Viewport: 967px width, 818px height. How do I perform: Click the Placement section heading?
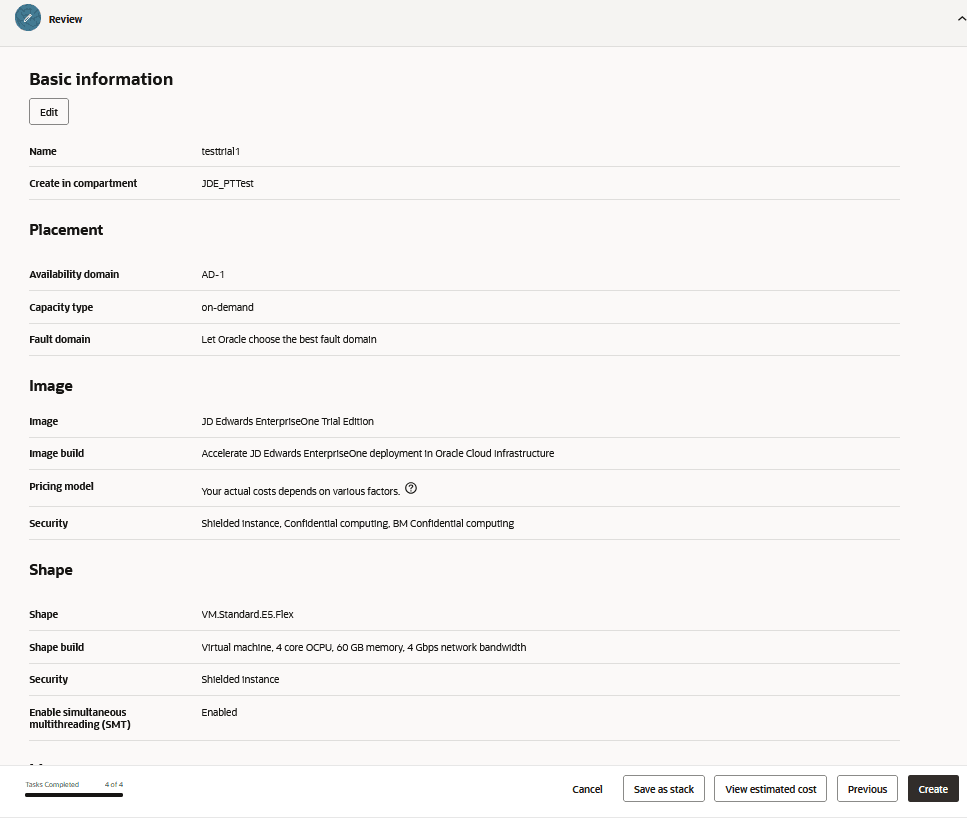(x=66, y=230)
